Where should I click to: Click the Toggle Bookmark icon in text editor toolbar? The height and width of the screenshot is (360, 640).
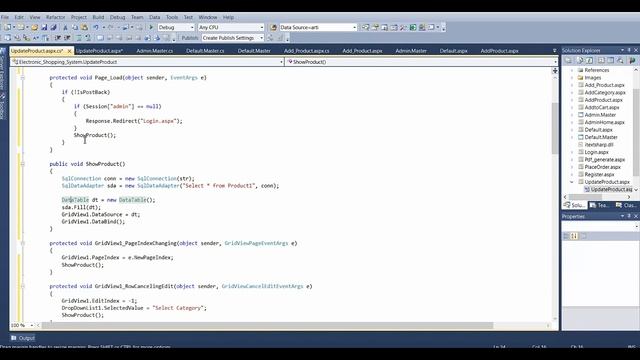tap(100, 38)
